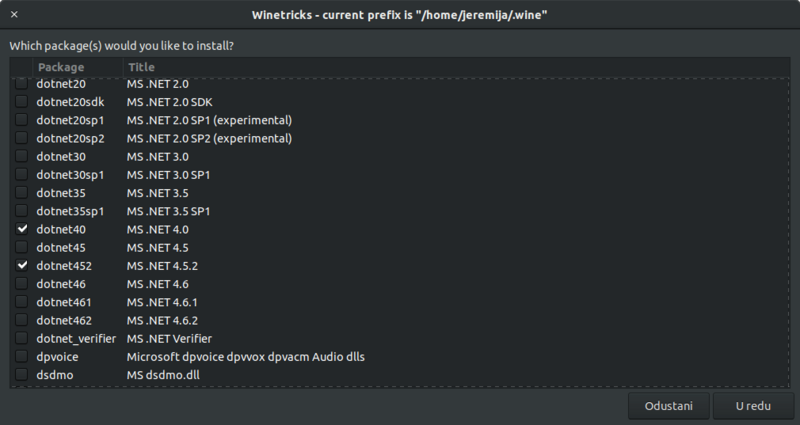Select the 'MS .NET 3.0' title

click(x=158, y=157)
